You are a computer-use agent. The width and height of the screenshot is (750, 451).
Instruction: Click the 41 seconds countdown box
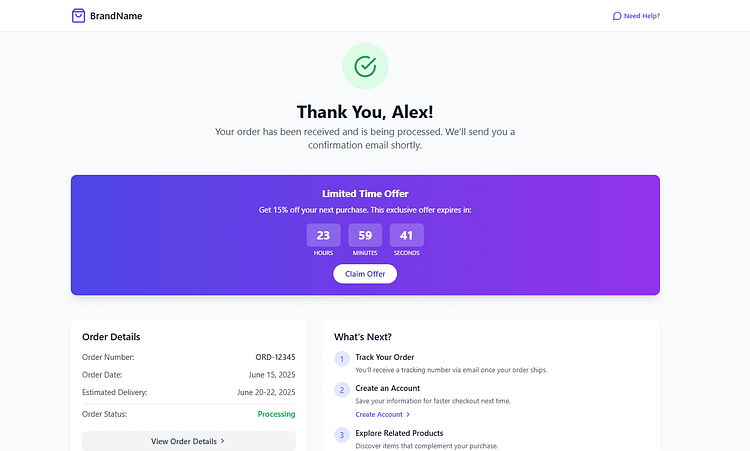pyautogui.click(x=407, y=235)
